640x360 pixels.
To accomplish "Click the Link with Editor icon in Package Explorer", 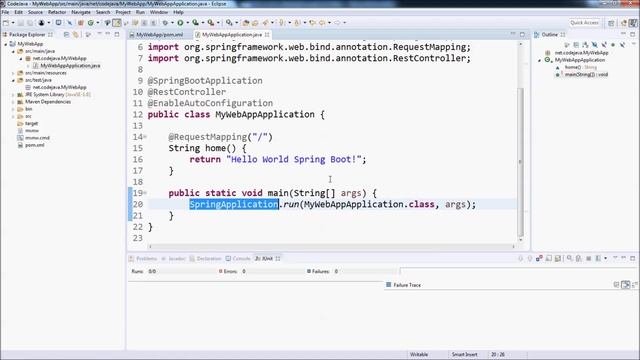I will 76,35.
